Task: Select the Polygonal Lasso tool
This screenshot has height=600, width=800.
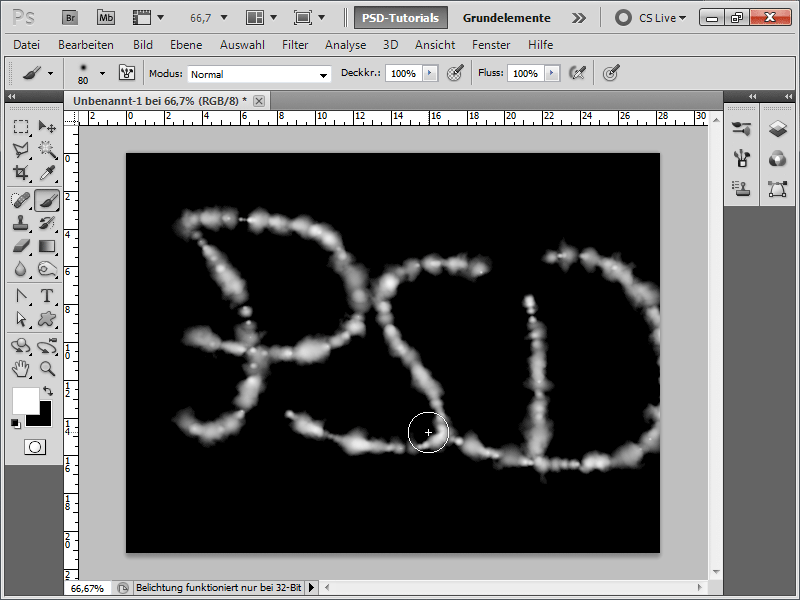Action: tap(21, 149)
